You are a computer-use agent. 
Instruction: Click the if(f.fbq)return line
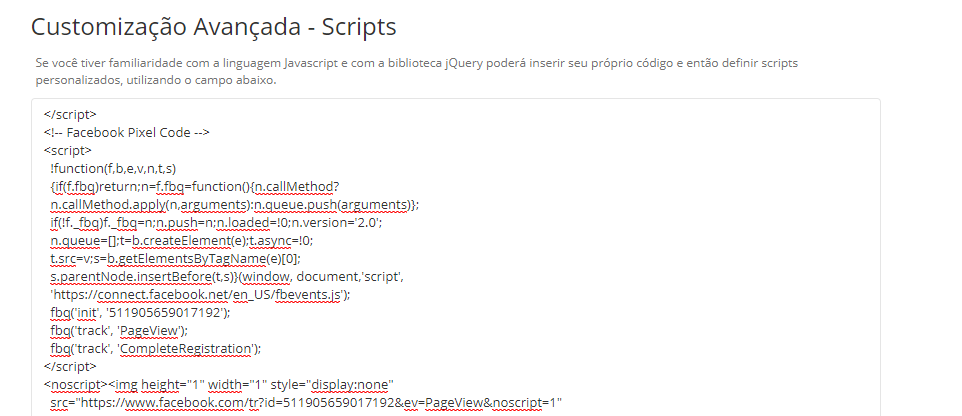point(194,187)
